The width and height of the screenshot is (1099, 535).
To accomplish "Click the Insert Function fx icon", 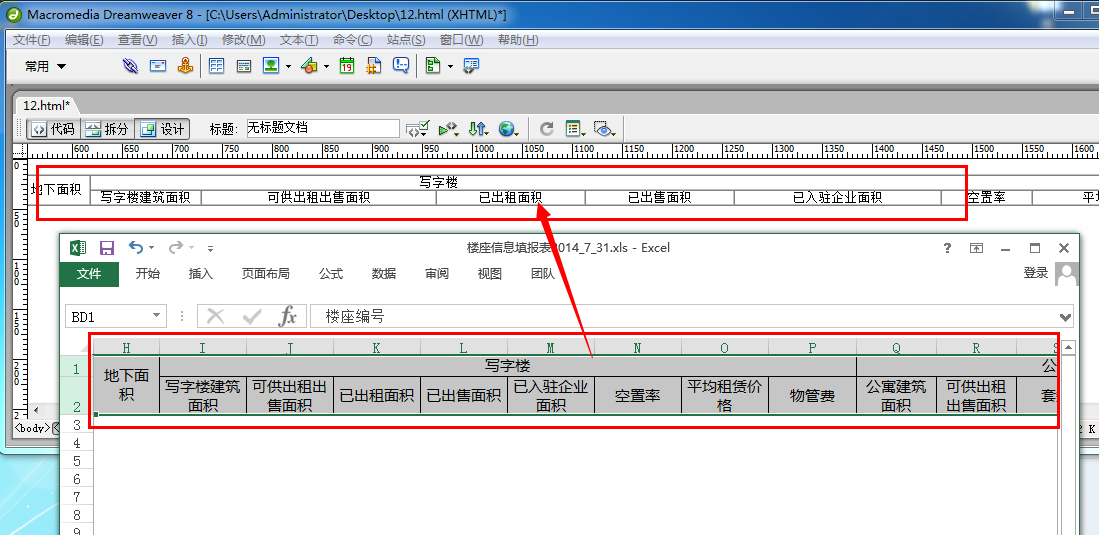I will point(287,317).
